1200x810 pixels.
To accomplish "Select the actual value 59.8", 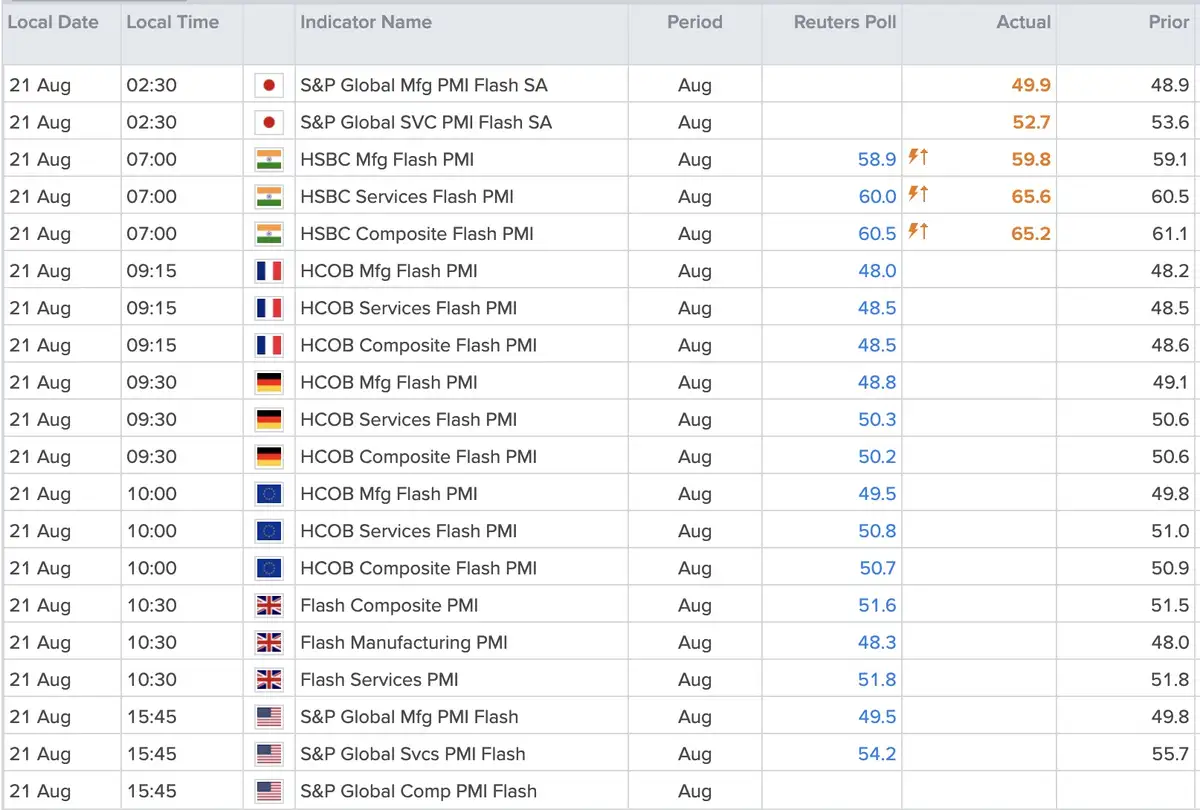I will coord(1031,159).
